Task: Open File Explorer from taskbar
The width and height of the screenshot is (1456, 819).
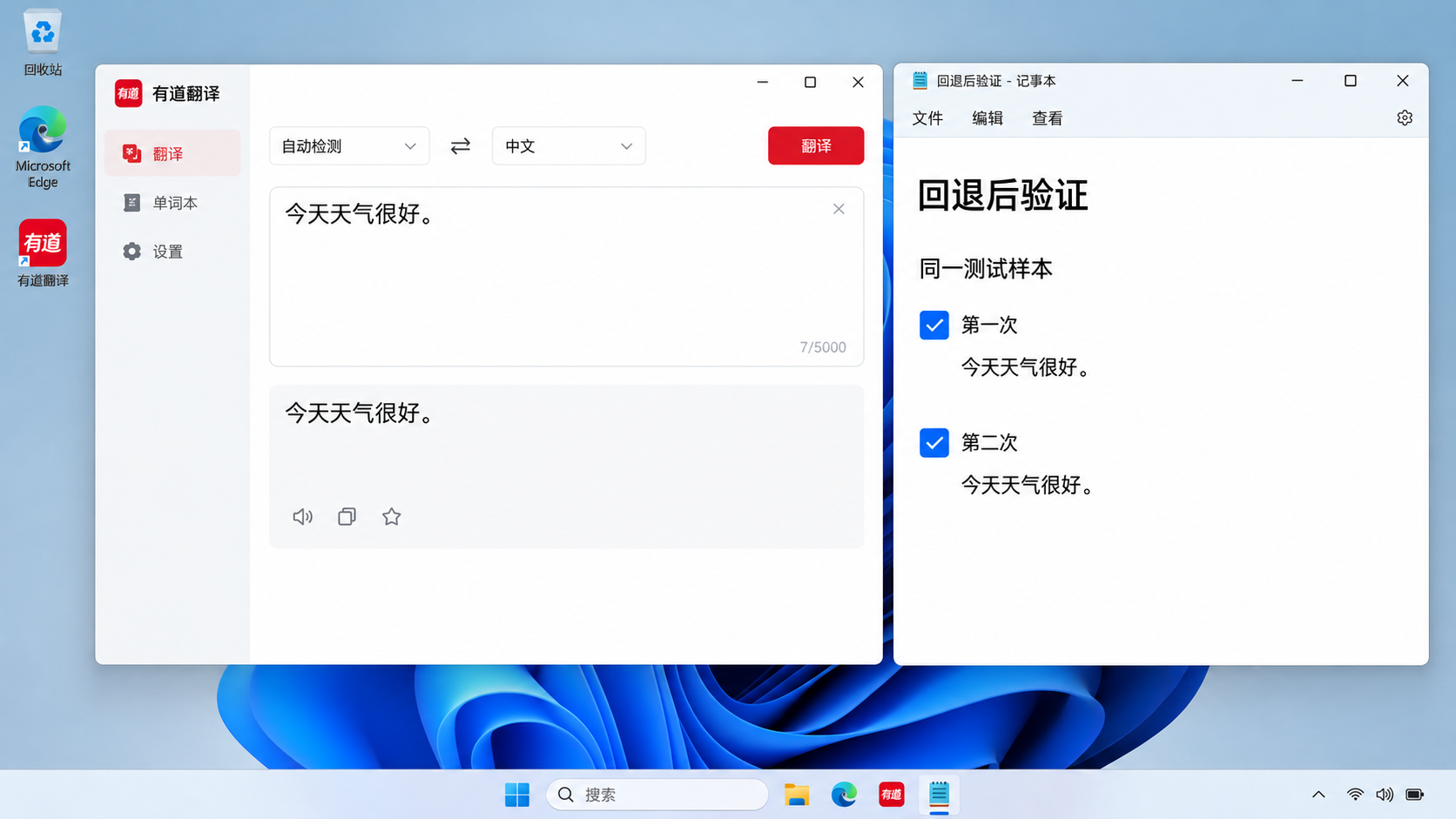Action: pos(797,795)
